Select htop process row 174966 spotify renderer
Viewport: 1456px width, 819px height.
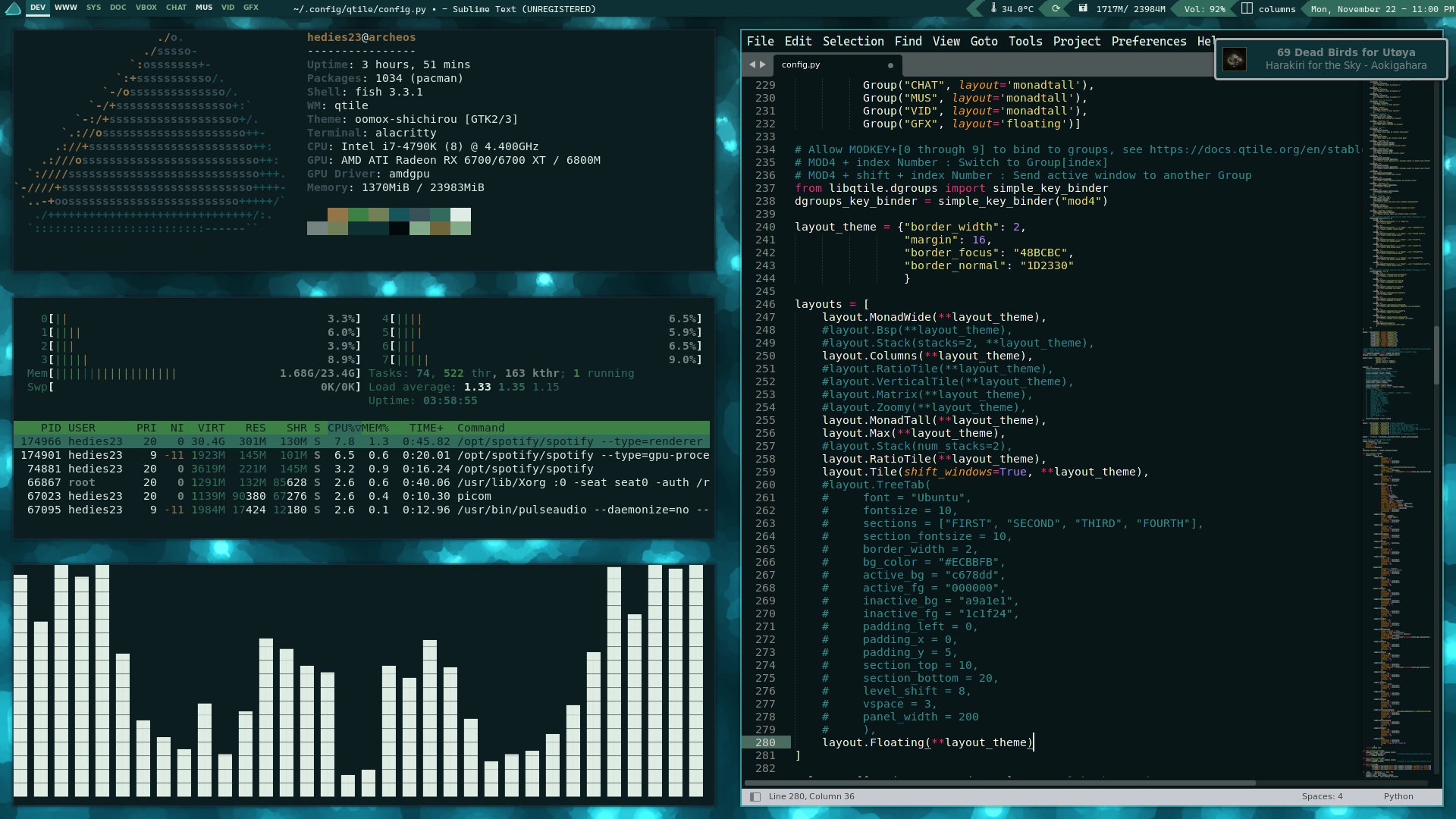(x=362, y=441)
